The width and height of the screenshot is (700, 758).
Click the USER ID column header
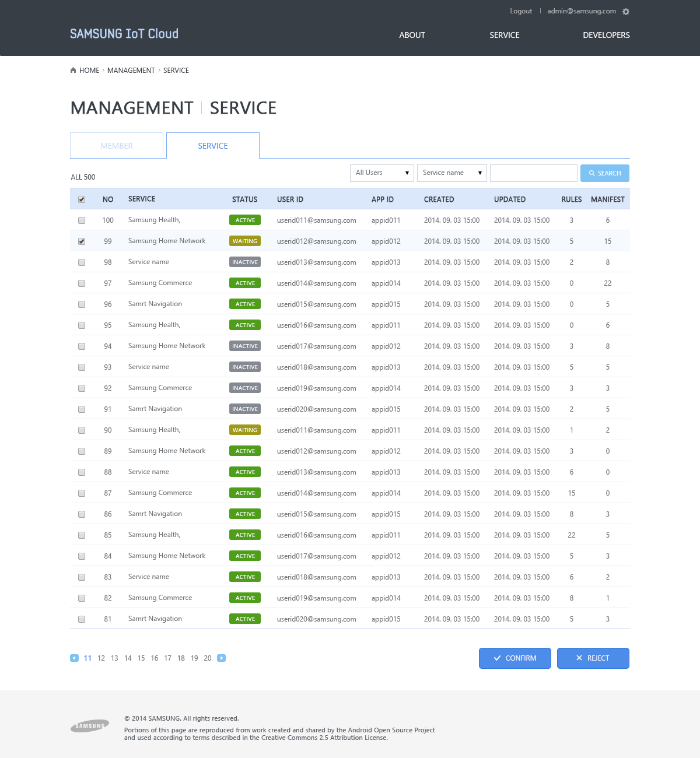point(290,199)
